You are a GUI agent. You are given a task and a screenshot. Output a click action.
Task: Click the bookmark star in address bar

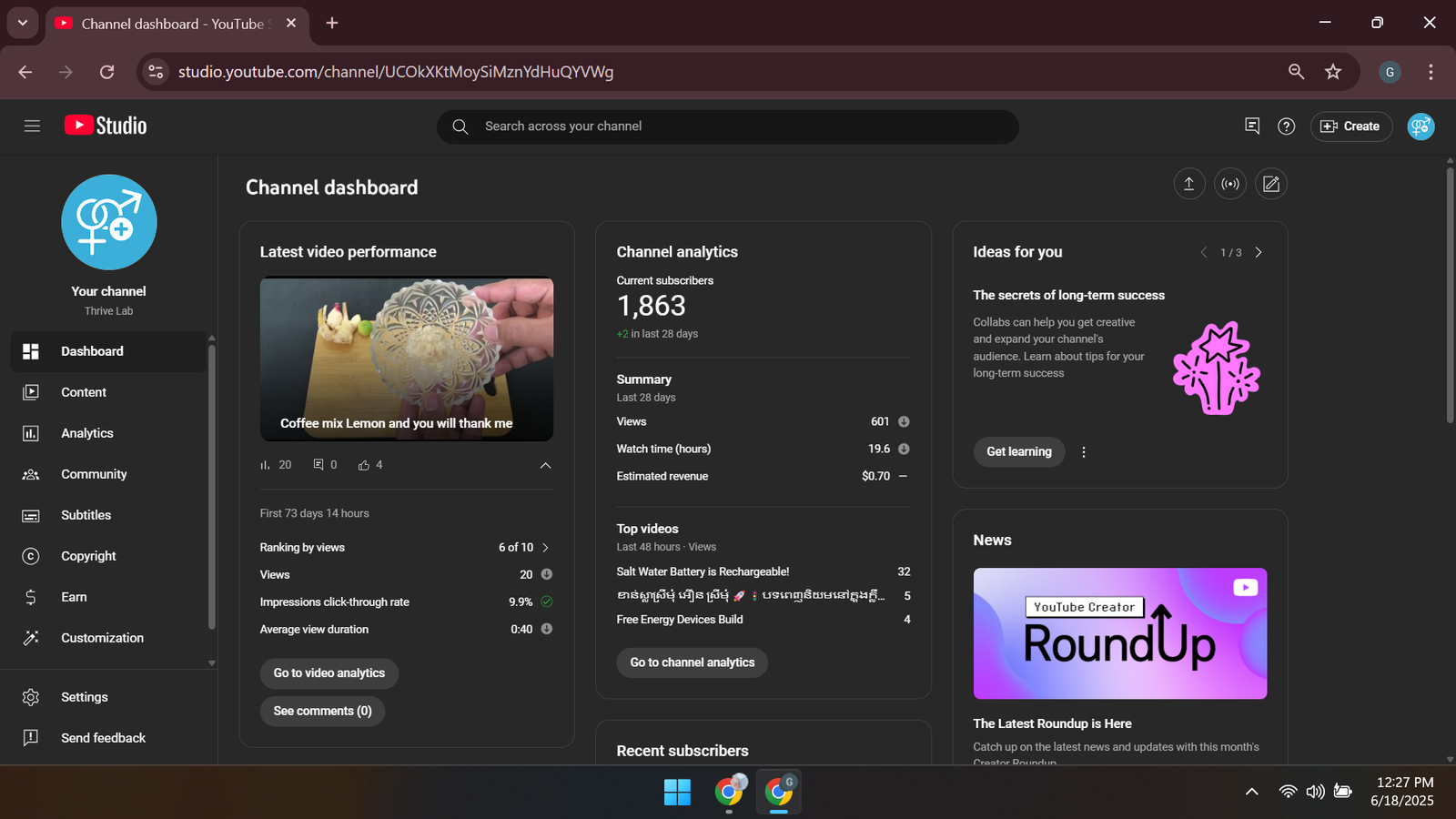(1333, 72)
